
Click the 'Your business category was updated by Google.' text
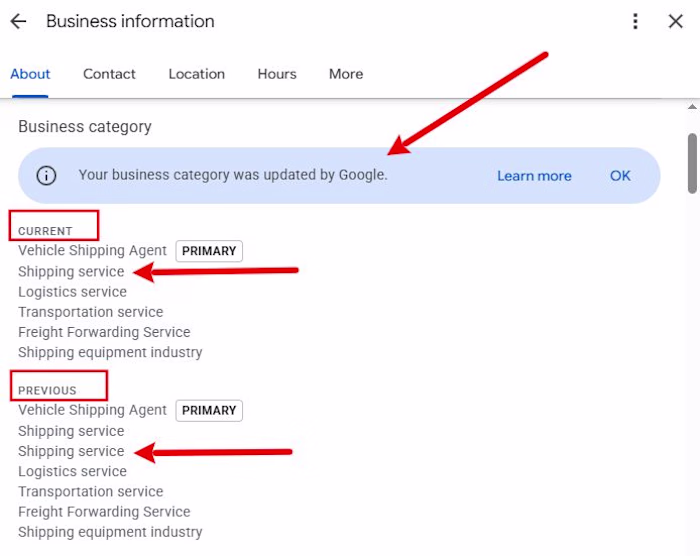point(233,175)
